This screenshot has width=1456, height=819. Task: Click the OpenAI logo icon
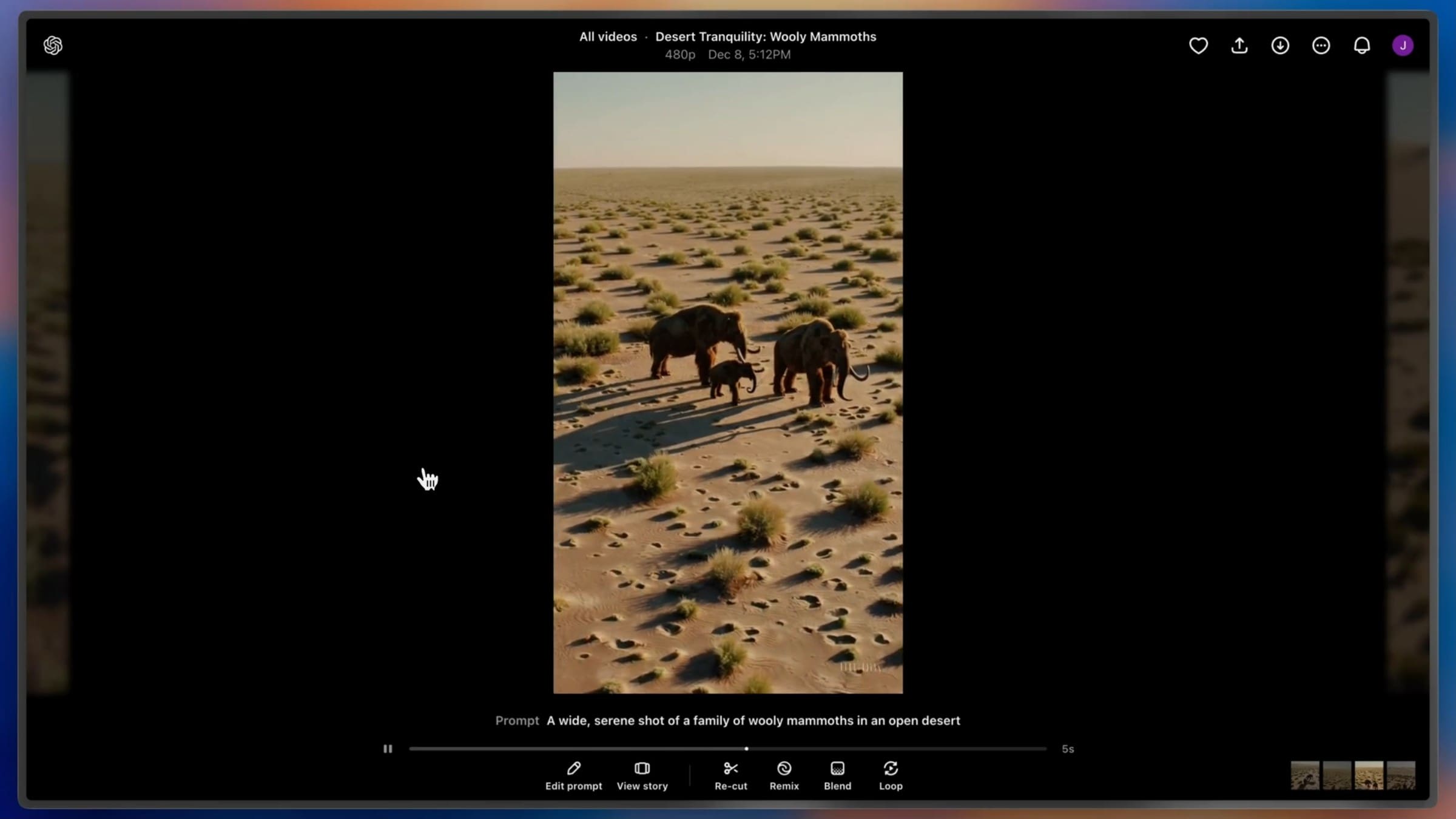pos(53,45)
